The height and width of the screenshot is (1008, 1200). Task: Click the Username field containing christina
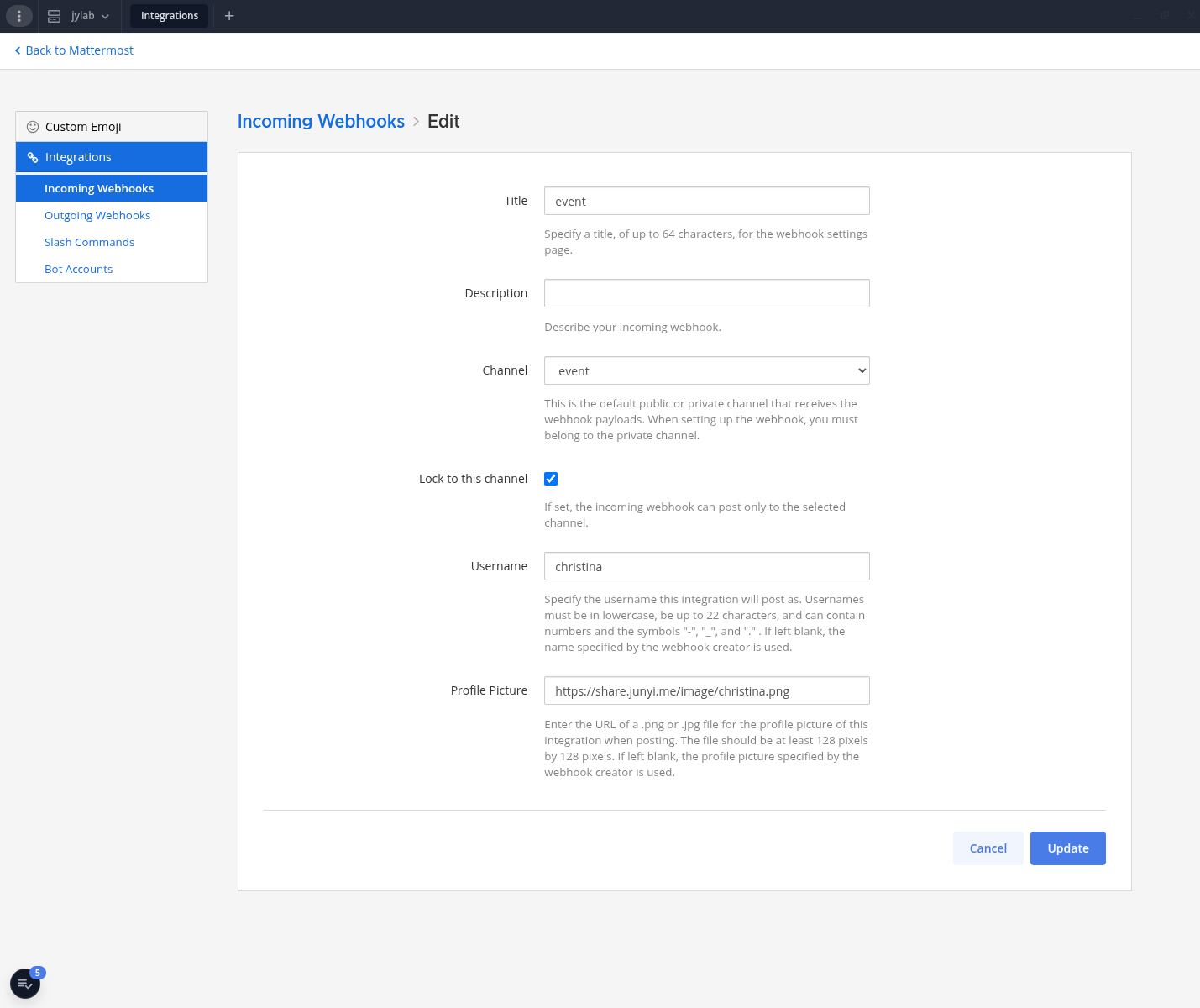[706, 566]
